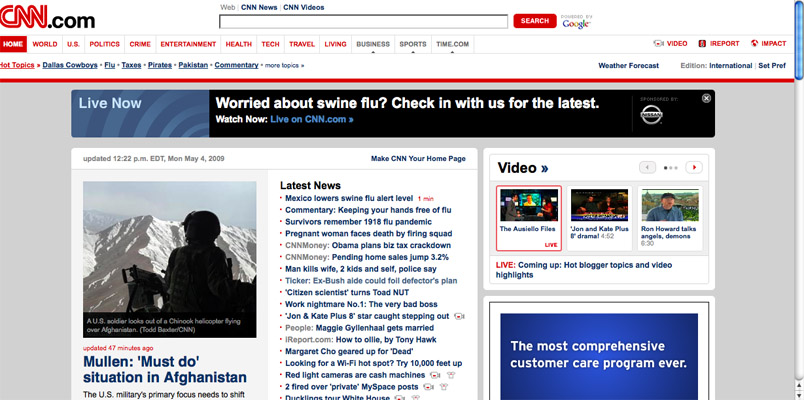Switch to International edition
Viewport: 804px width, 400px height.
731,66
